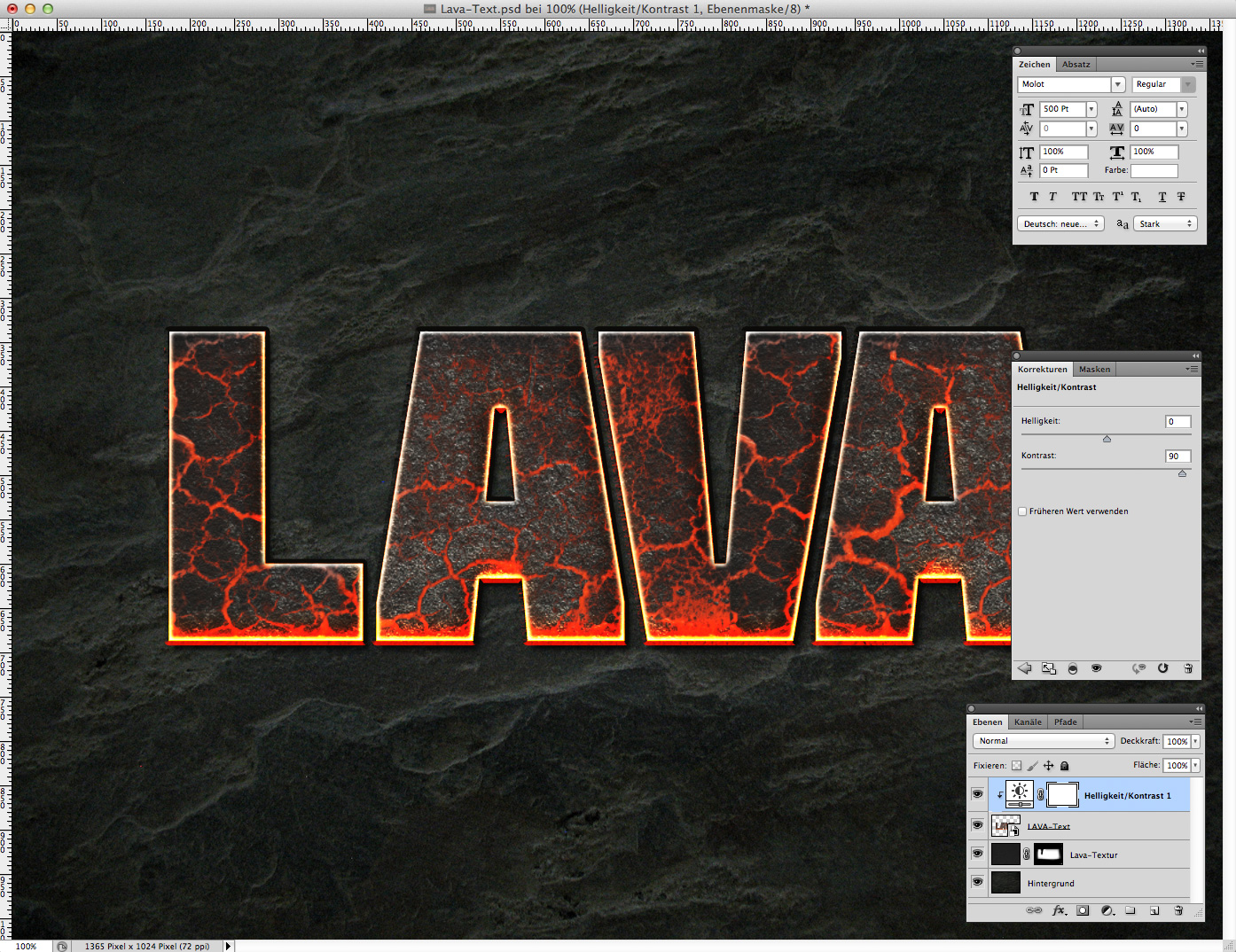Delete the selected layer via trash icon
The width and height of the screenshot is (1236, 952).
(1178, 909)
